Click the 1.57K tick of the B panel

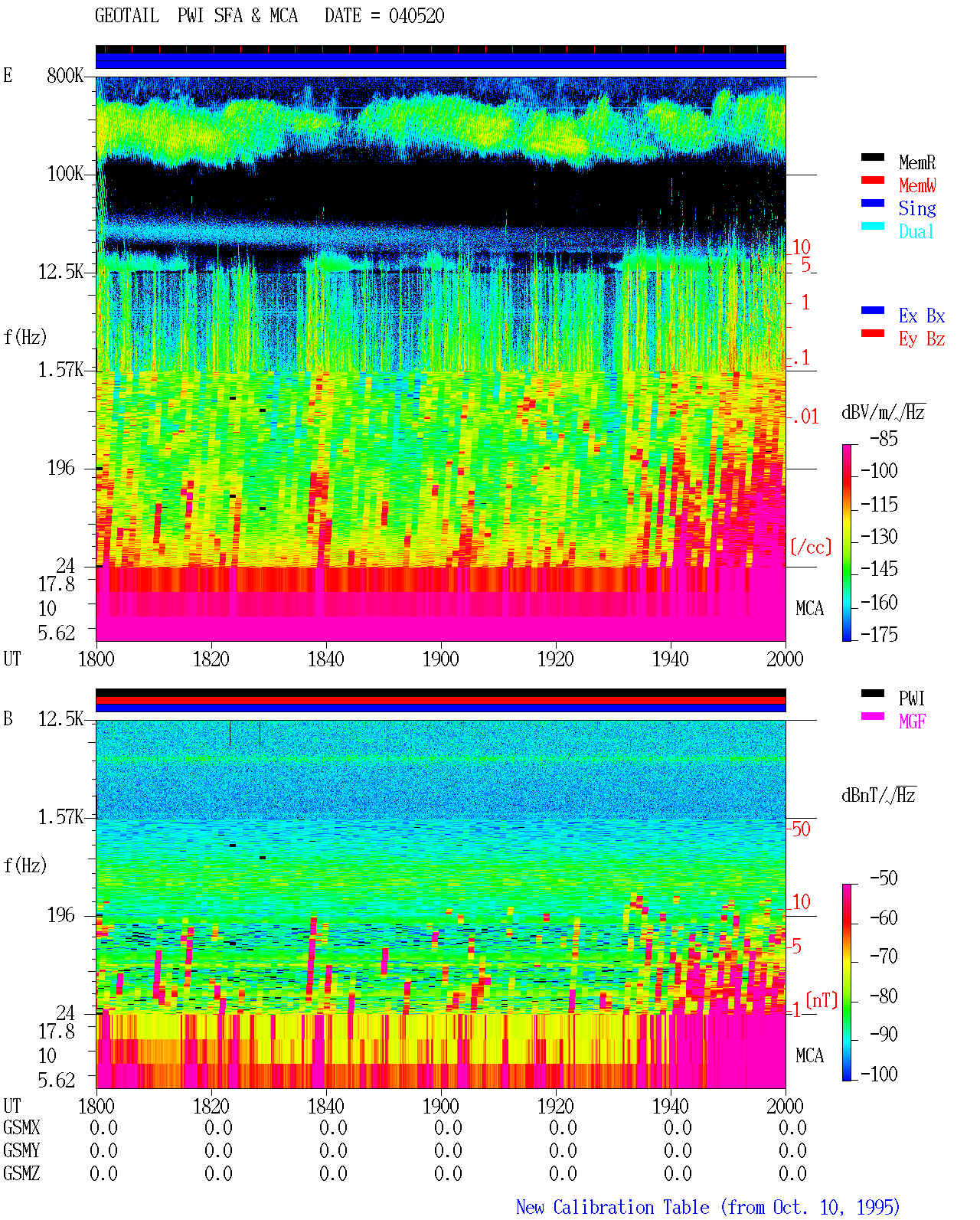tap(60, 816)
